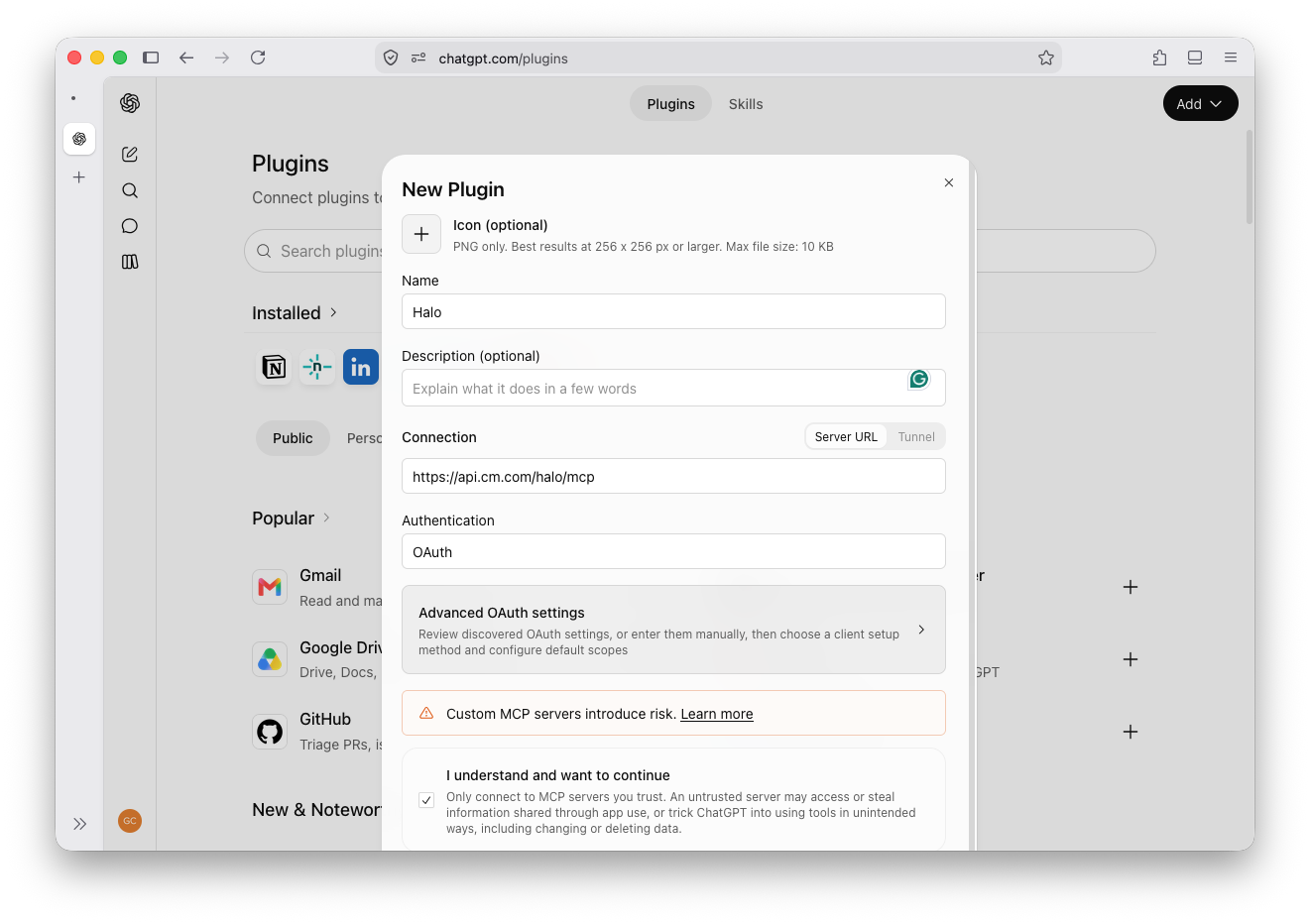
Task: Upload plugin icon with plus button
Action: tap(421, 234)
